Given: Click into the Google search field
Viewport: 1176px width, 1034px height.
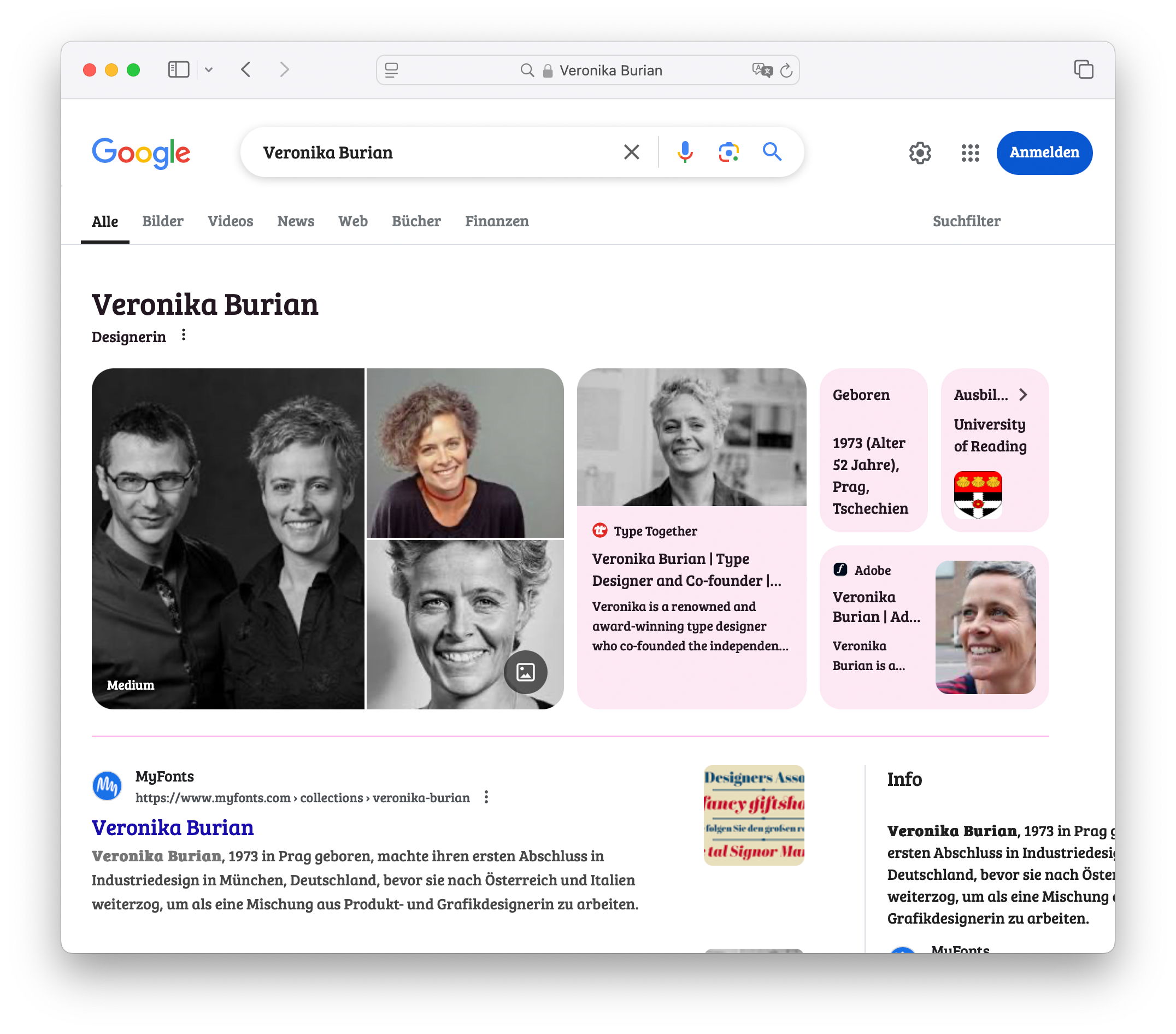Looking at the screenshot, I should [x=437, y=152].
